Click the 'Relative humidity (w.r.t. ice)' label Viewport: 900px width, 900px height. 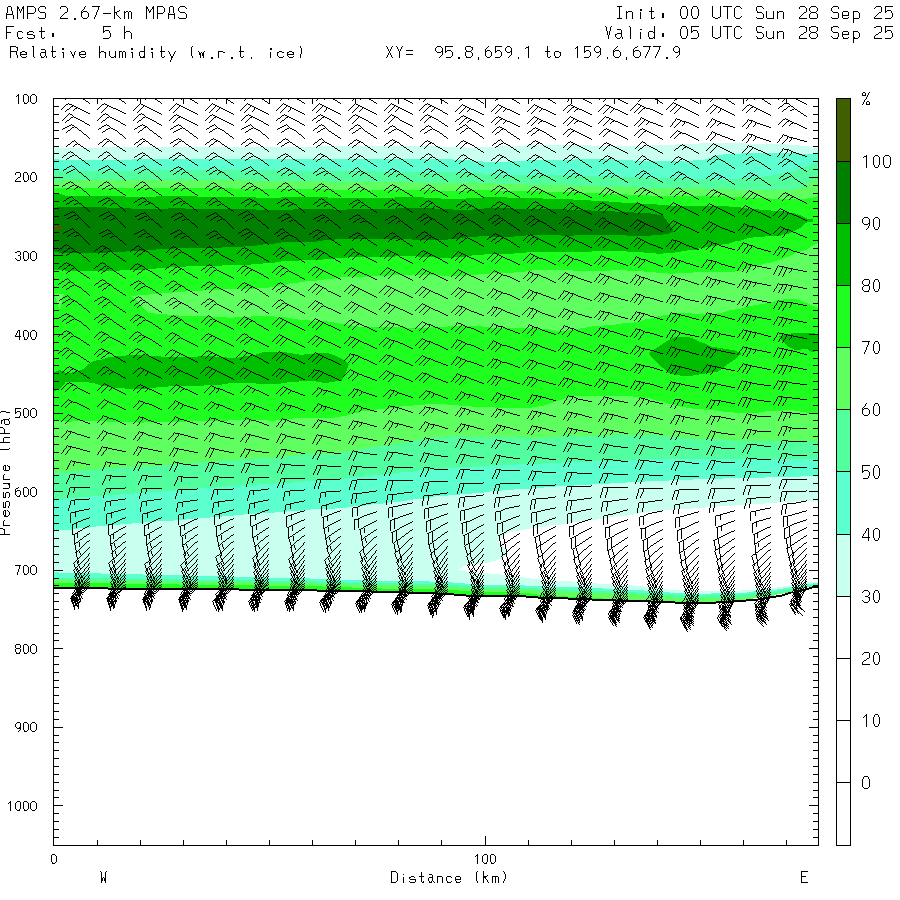(x=156, y=53)
